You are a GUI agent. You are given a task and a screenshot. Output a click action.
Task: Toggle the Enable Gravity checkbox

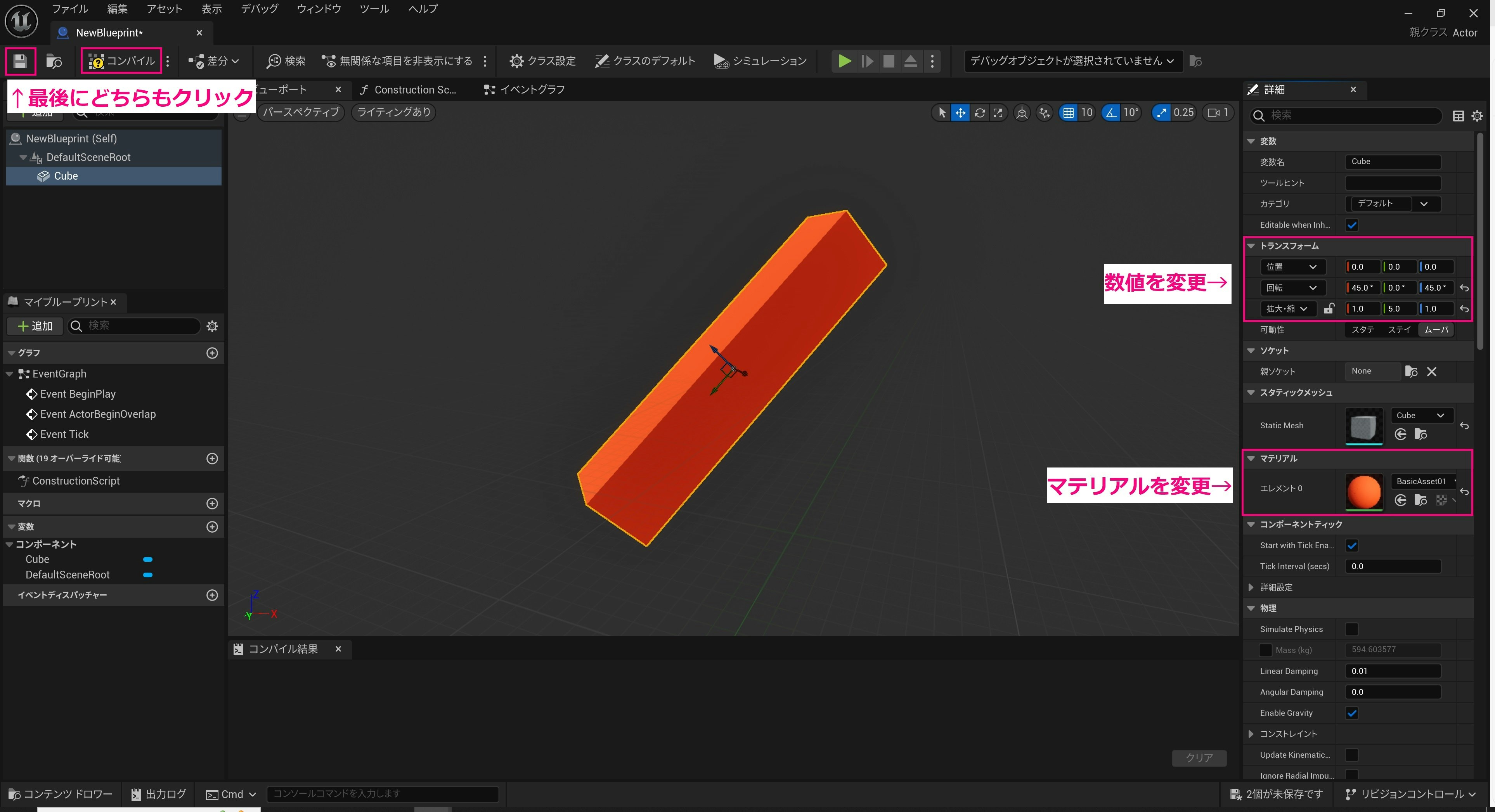point(1353,713)
